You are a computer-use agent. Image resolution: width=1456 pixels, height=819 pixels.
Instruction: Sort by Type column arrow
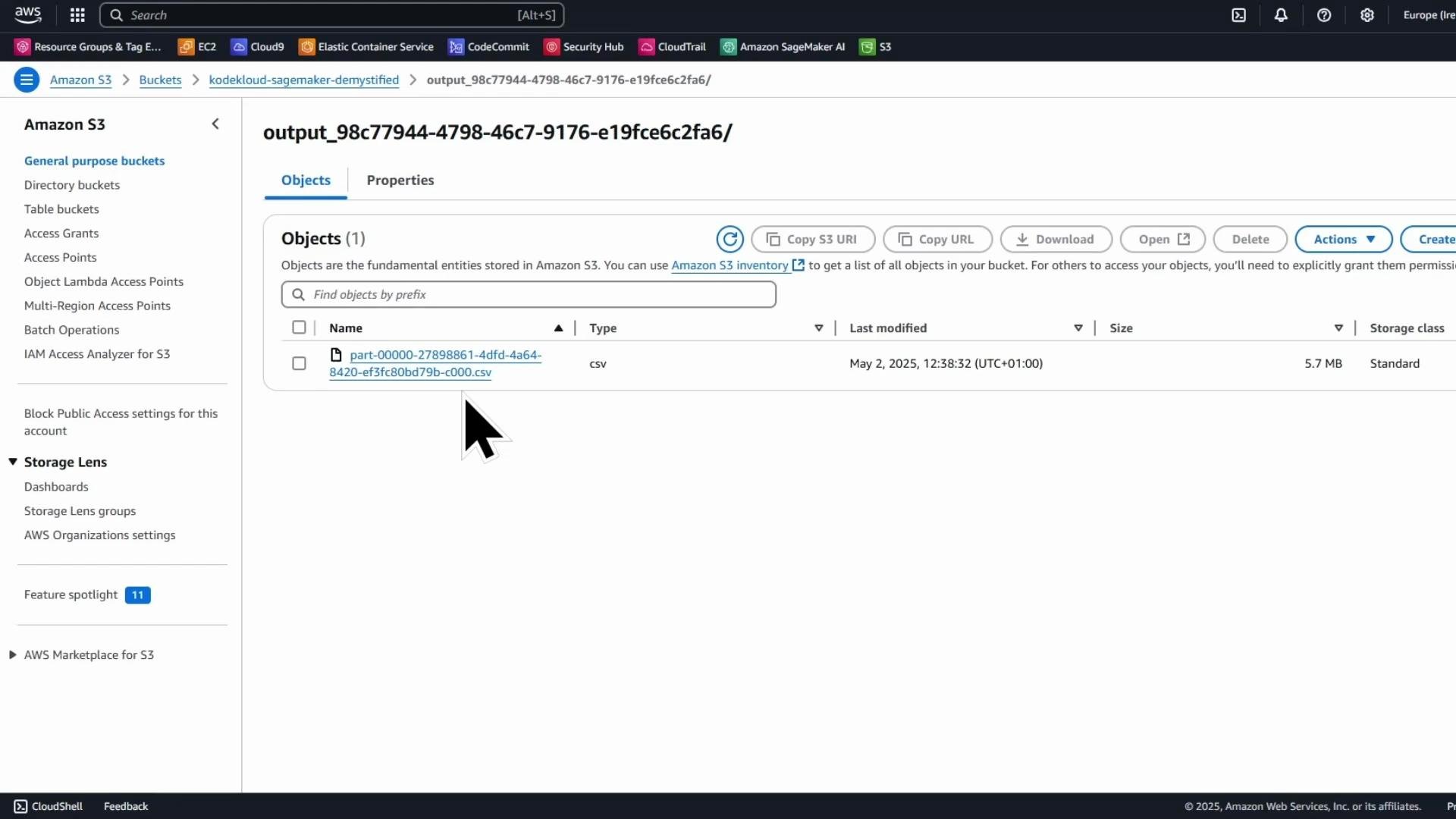tap(819, 328)
